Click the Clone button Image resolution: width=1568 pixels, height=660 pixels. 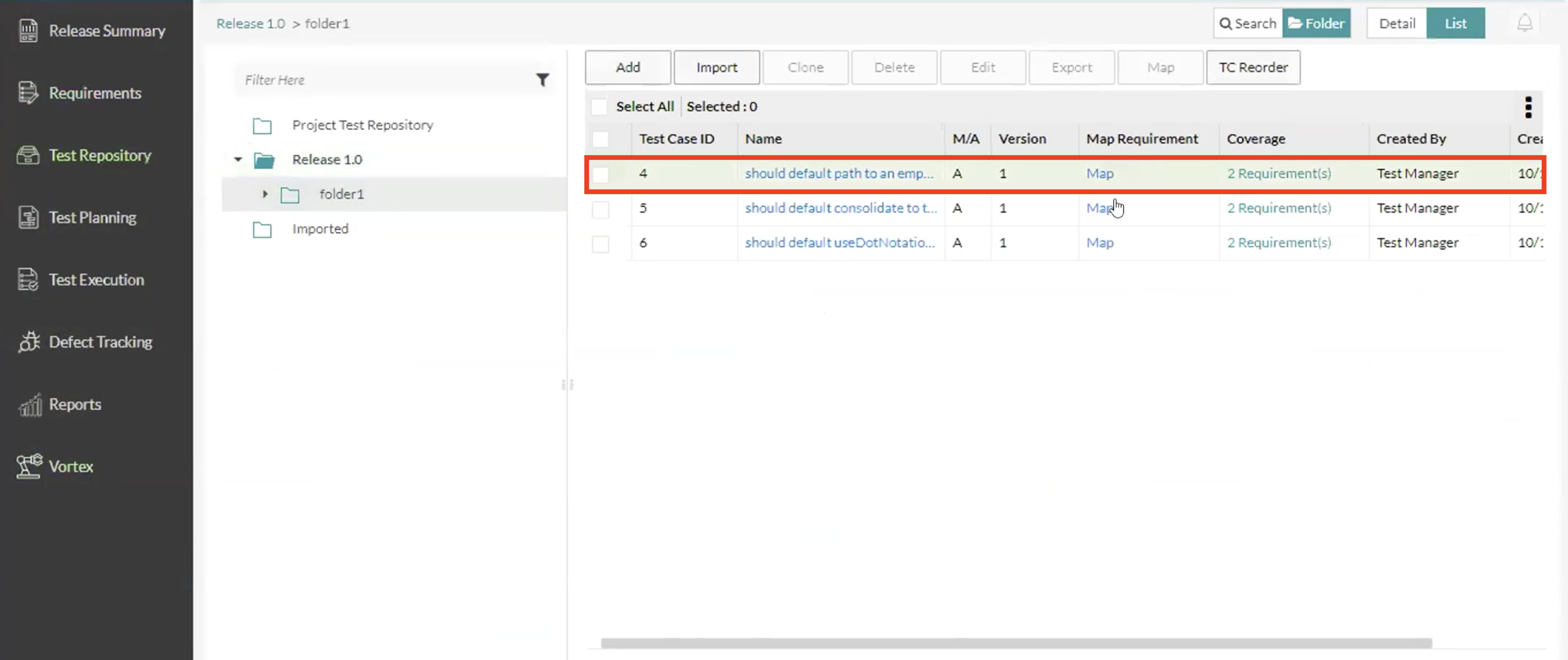coord(805,67)
